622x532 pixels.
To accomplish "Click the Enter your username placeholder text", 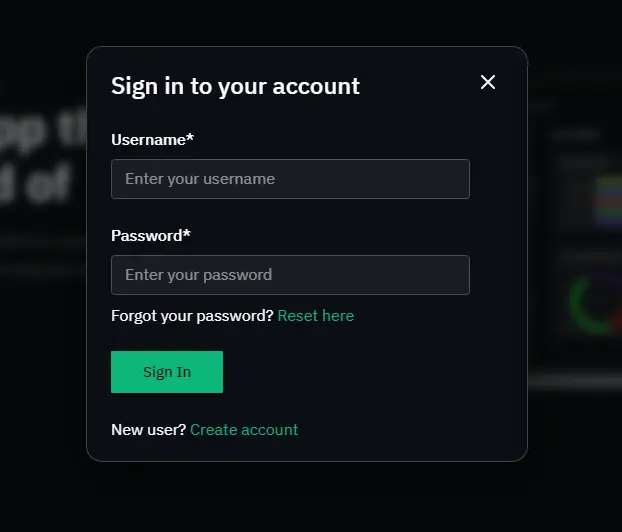I will [x=200, y=179].
